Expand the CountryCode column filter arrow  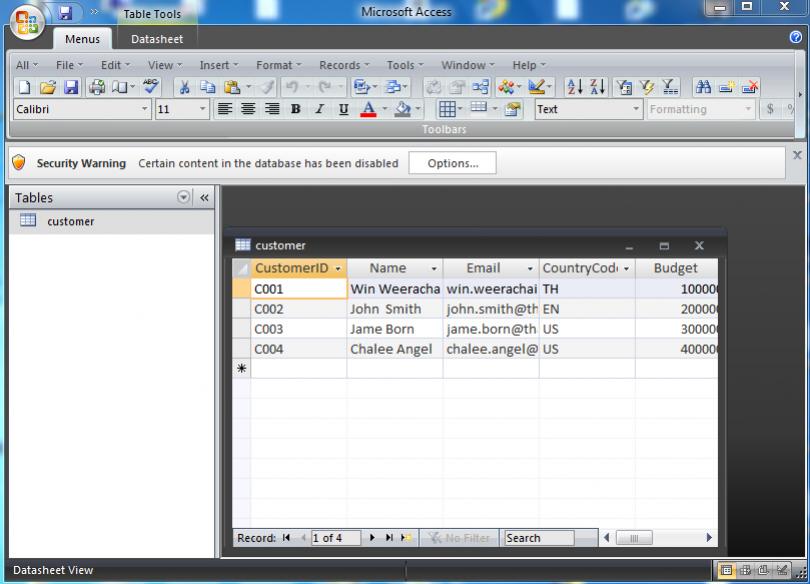tap(626, 269)
